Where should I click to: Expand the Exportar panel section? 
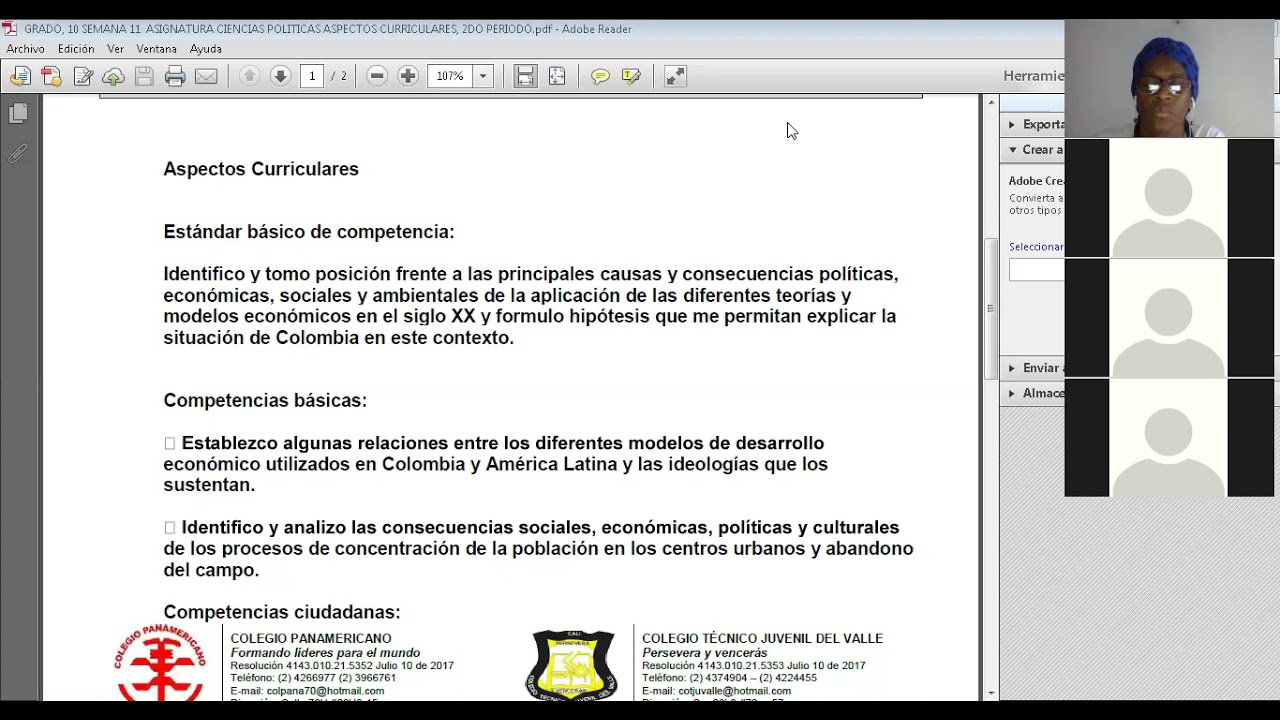click(1032, 125)
